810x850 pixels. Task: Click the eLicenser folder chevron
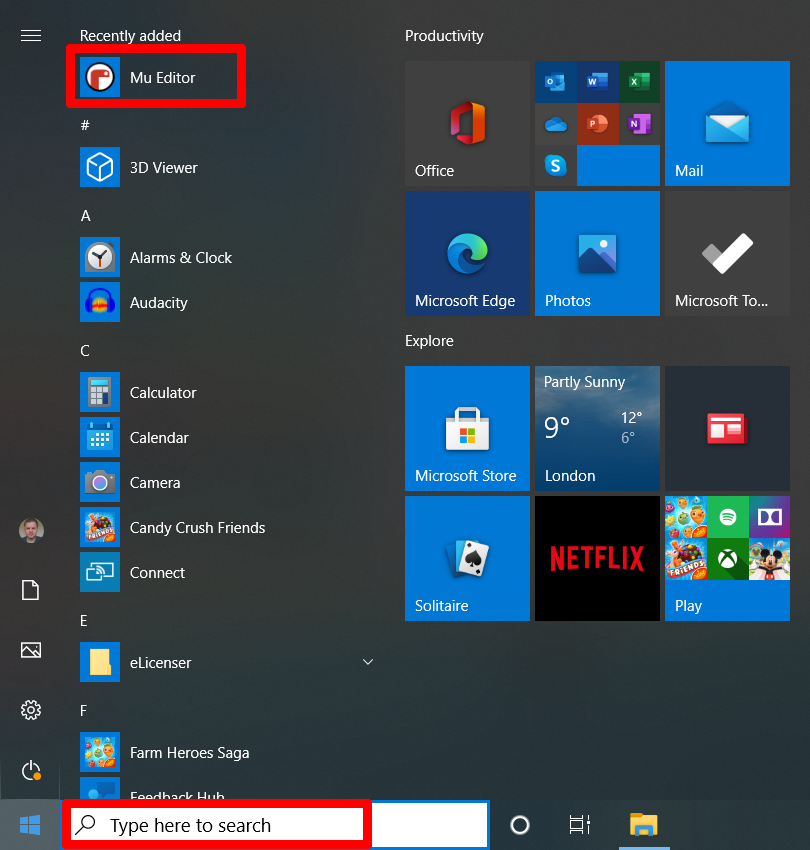pos(368,662)
